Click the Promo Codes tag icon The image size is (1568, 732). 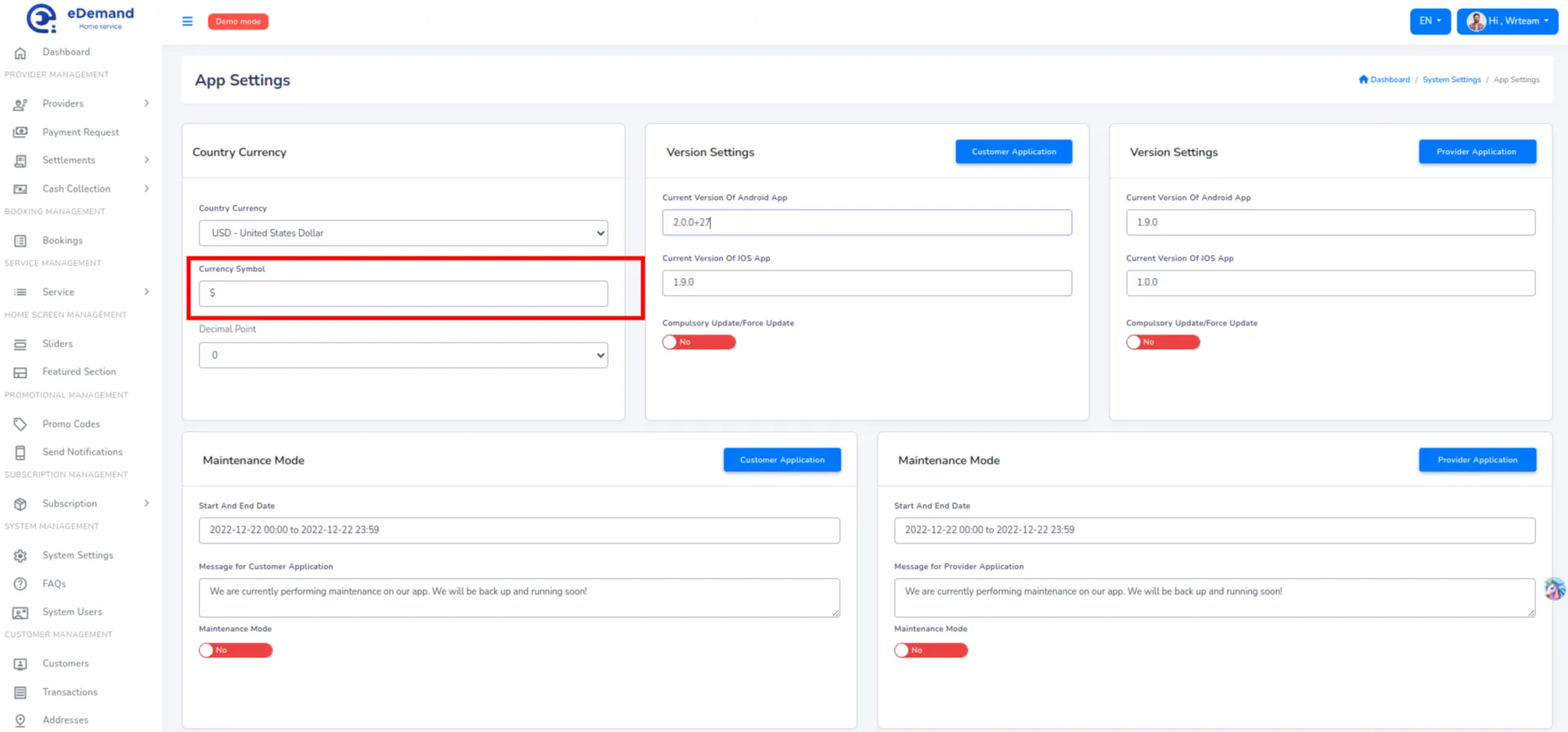21,425
